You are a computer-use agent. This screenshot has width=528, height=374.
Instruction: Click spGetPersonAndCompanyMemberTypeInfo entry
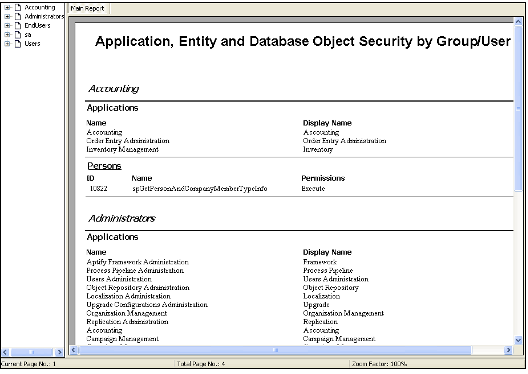(200, 189)
